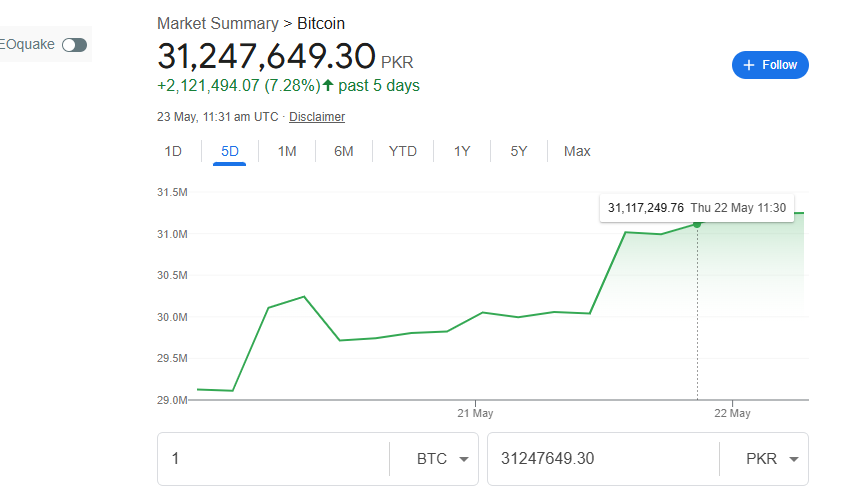This screenshot has width=853, height=495.
Task: Click the PKR amount input field
Action: coord(600,459)
